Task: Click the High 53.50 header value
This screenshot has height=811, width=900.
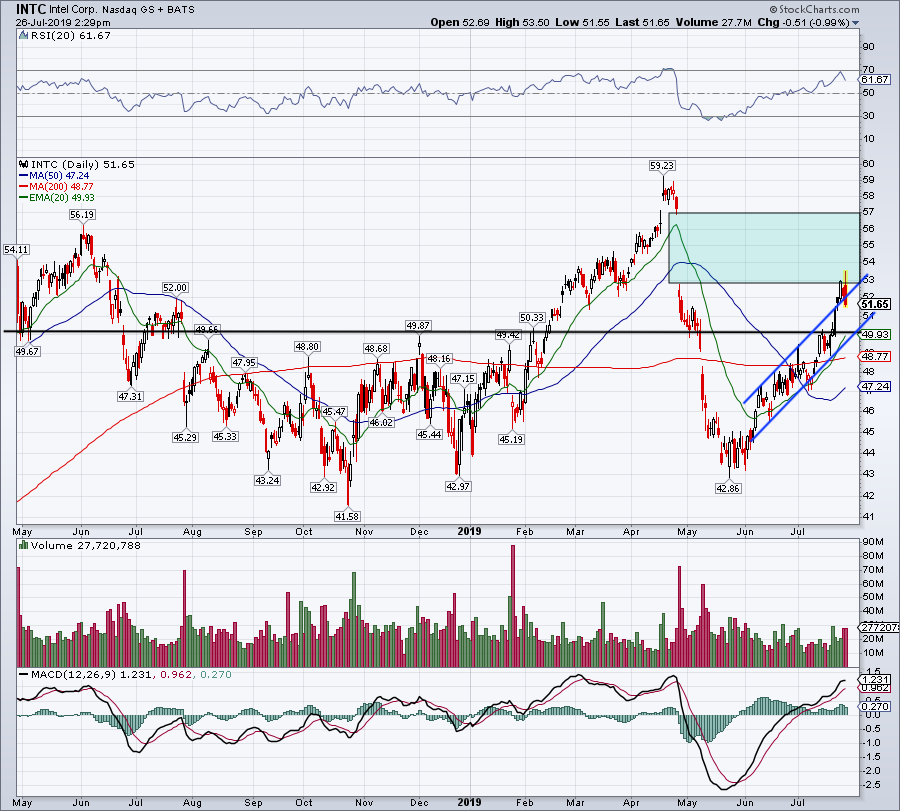Action: click(522, 22)
